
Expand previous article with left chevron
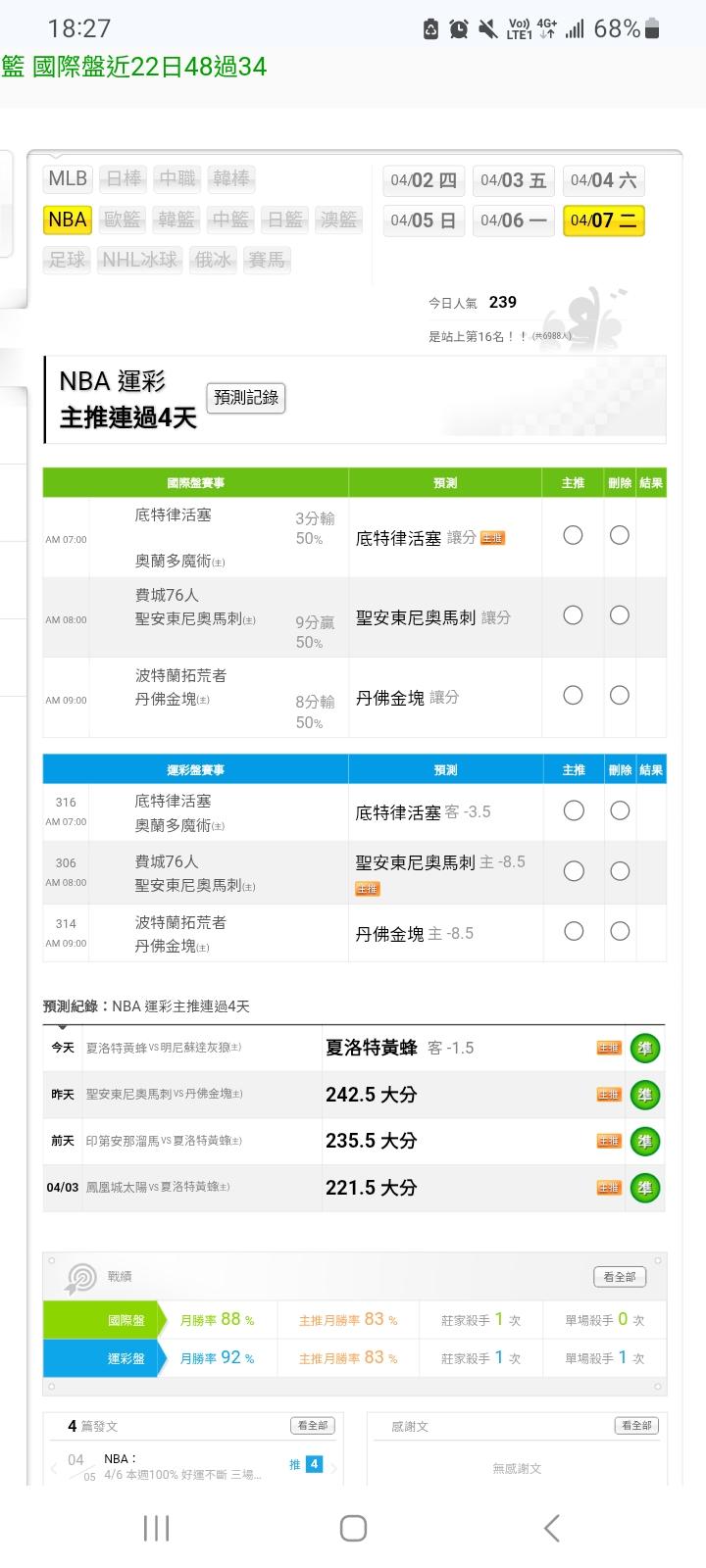[x=54, y=1468]
